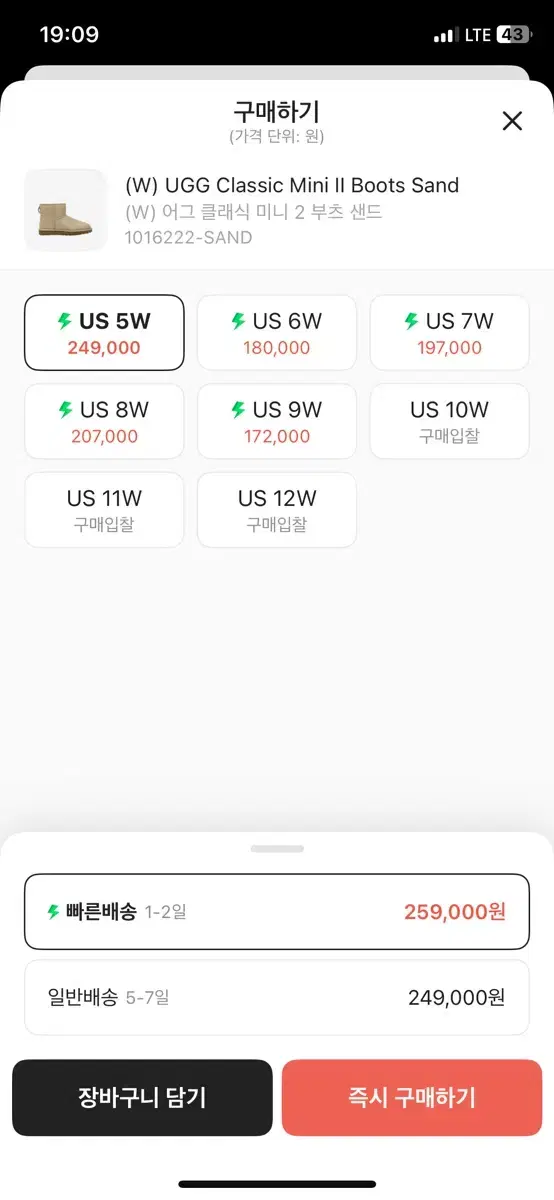Tap the bottom sheet drag handle
The height and width of the screenshot is (1200, 554).
tap(277, 848)
